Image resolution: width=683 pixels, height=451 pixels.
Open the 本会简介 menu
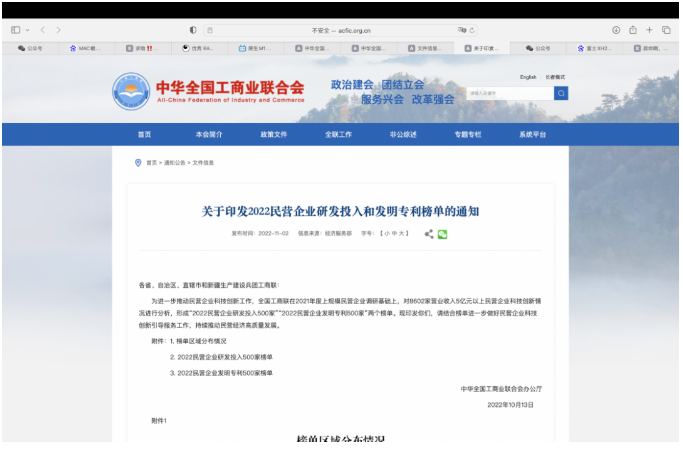209,135
